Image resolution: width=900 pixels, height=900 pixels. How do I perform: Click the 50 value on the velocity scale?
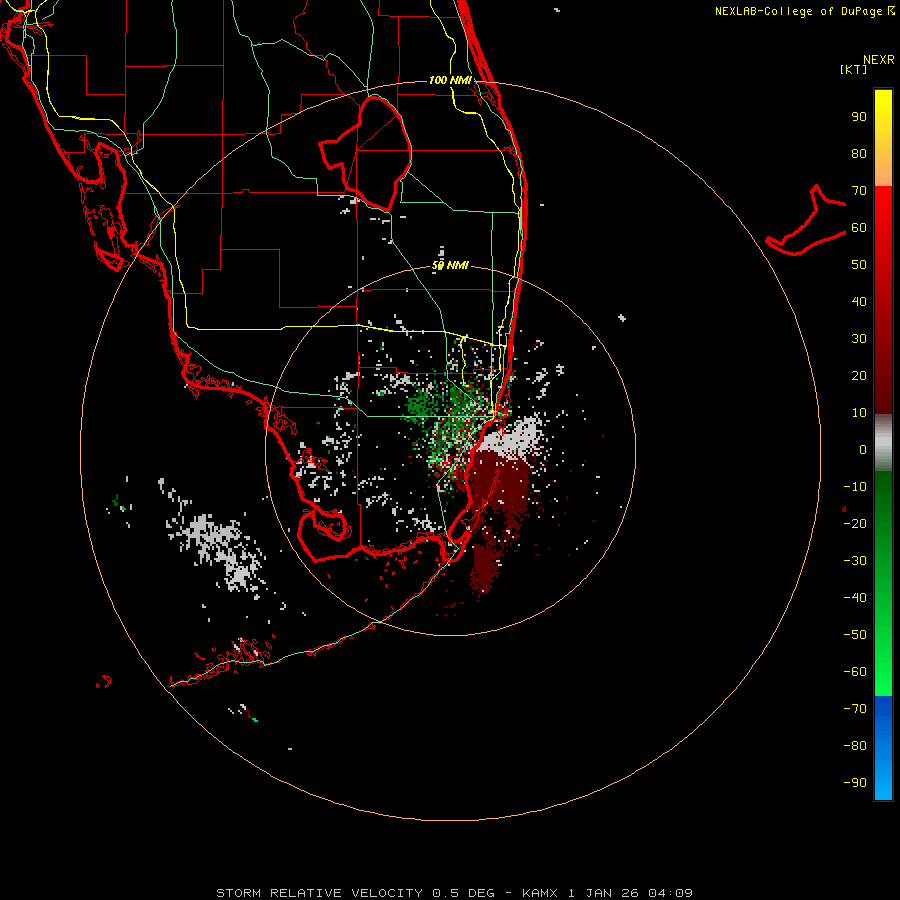[x=859, y=265]
